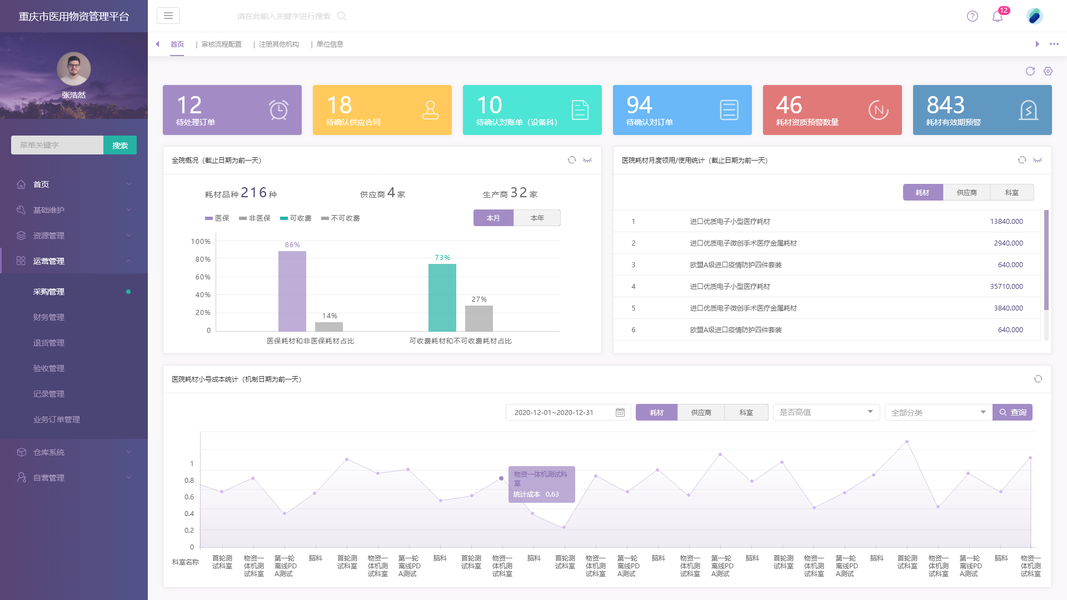Refresh the dashboard using top-right refresh icon

click(x=1030, y=71)
